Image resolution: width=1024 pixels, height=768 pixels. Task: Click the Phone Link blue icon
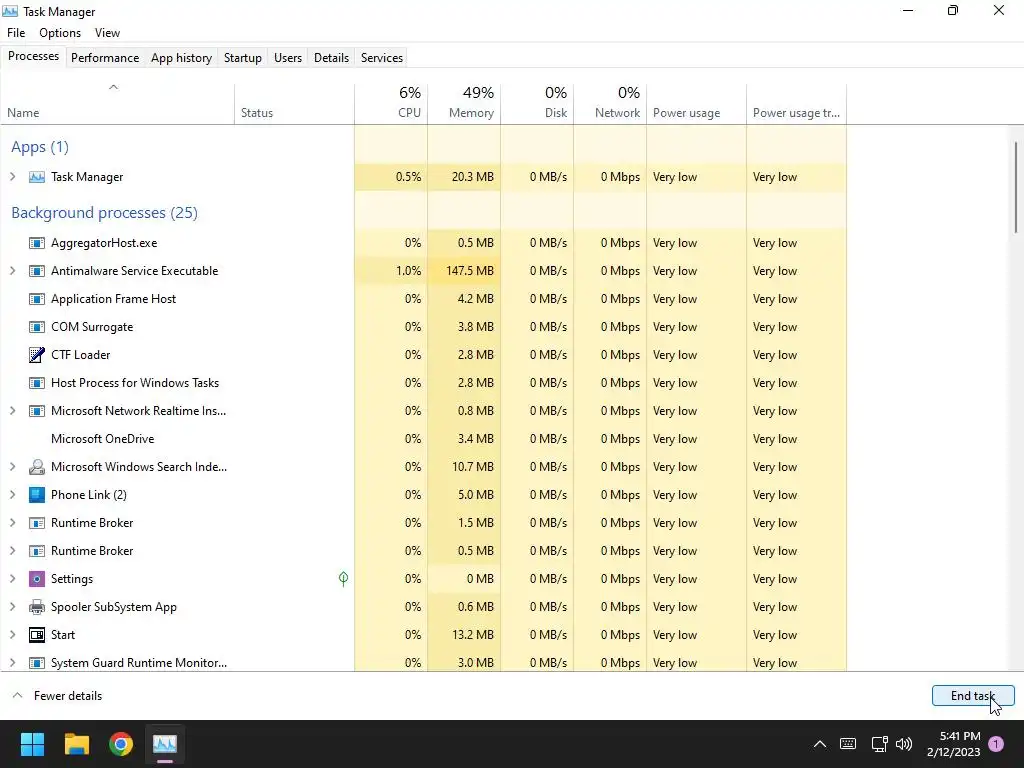click(x=37, y=495)
